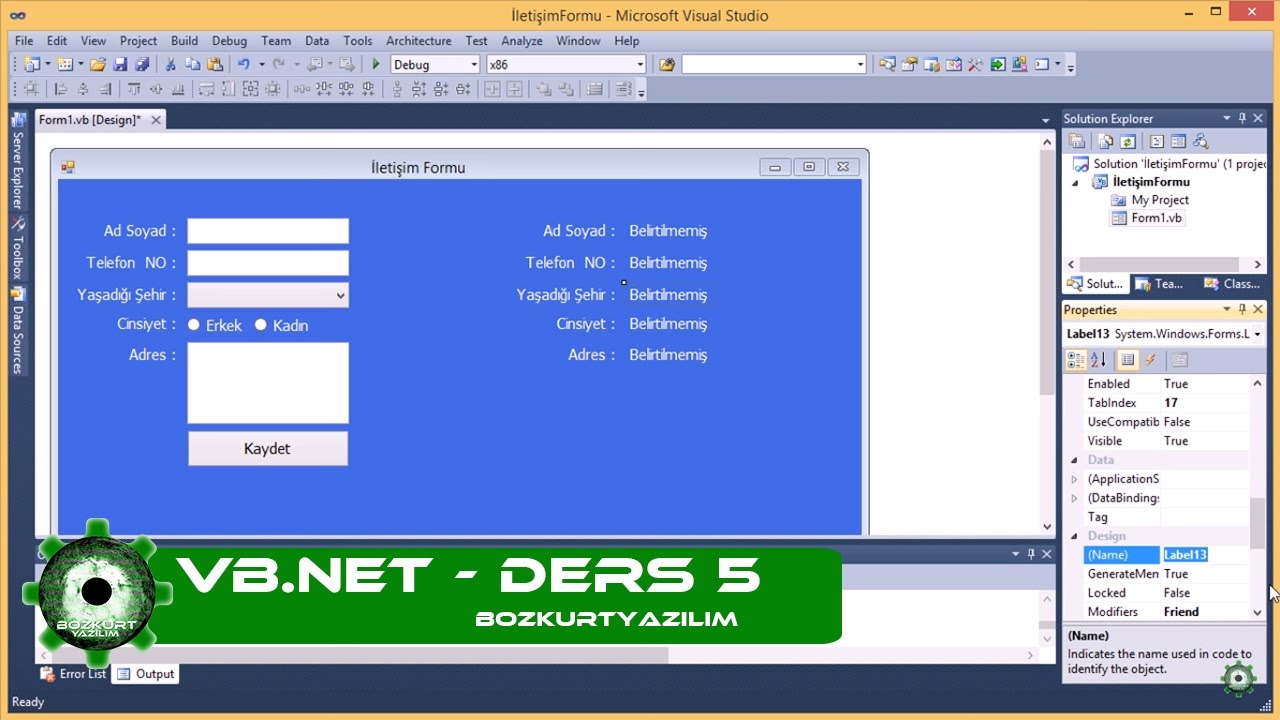The image size is (1280, 720).
Task: Click View Code icon in Solution Explorer
Action: pos(1156,142)
